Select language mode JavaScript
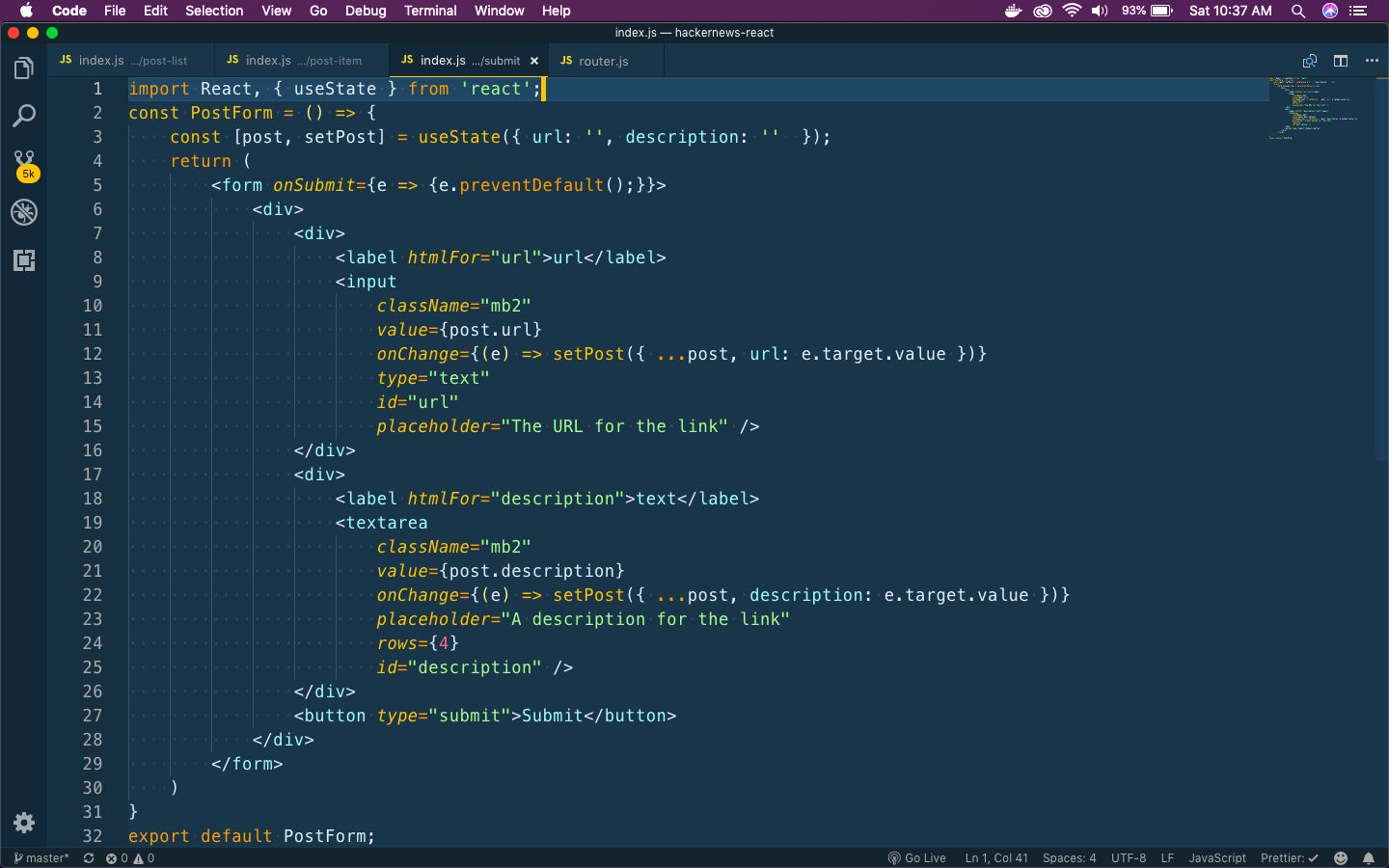 [1217, 858]
